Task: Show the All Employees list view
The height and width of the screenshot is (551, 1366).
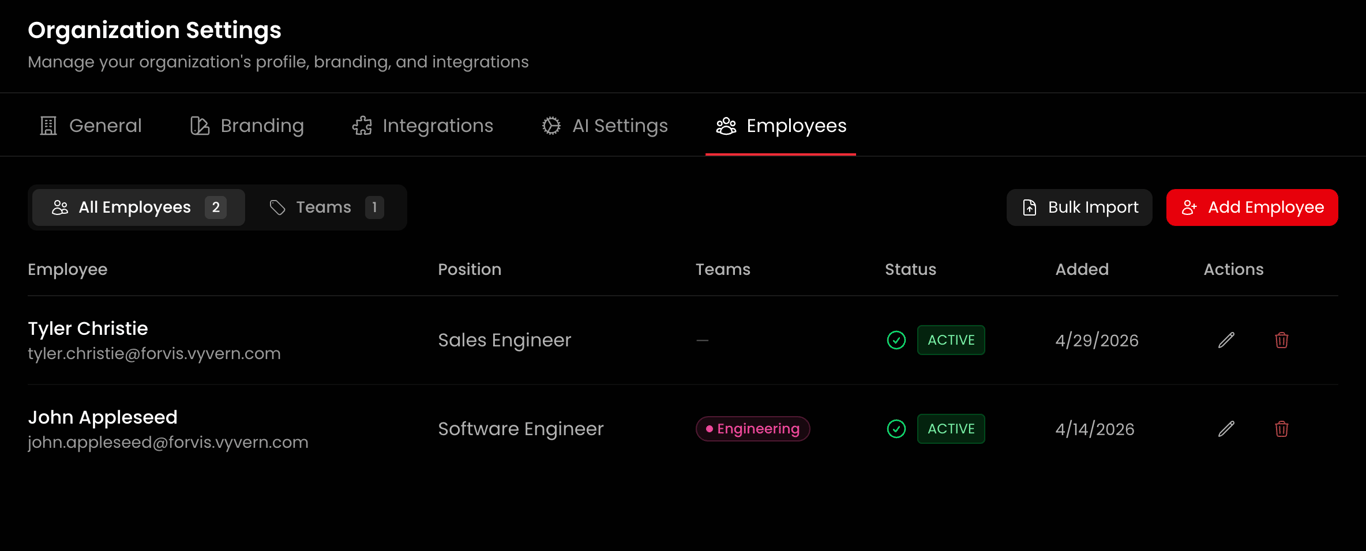Action: [x=138, y=208]
